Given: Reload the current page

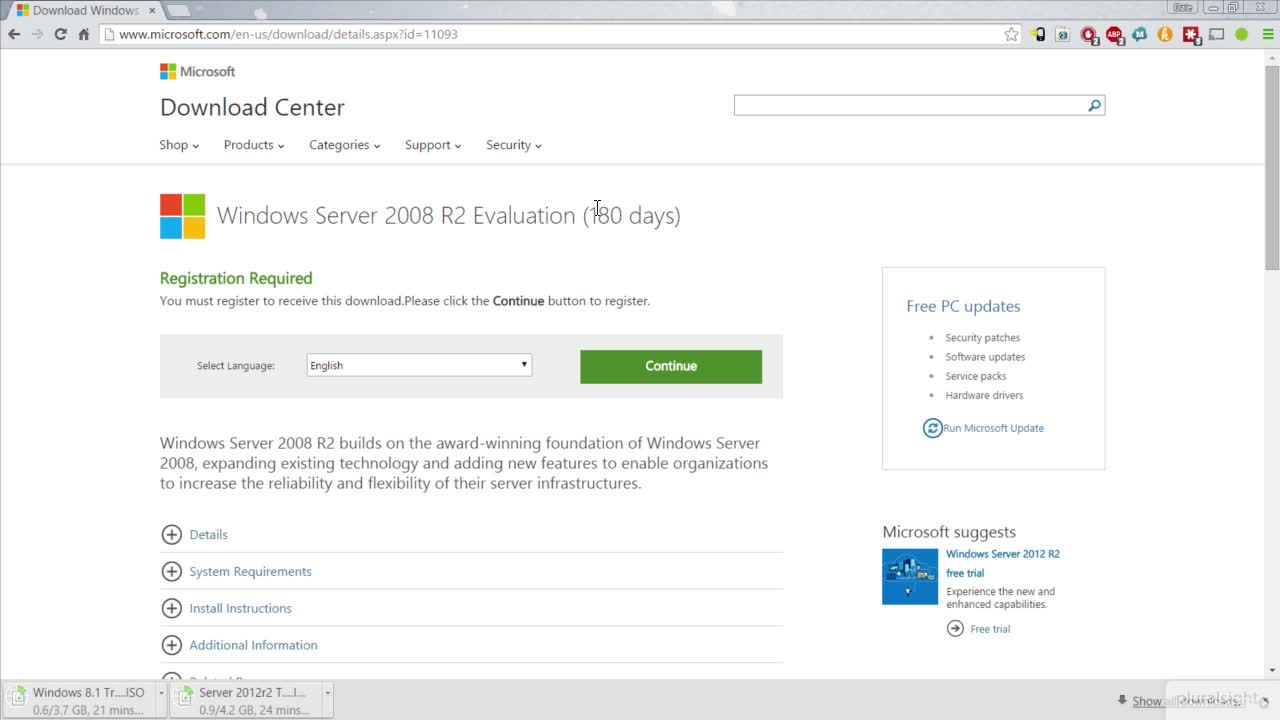Looking at the screenshot, I should (x=60, y=34).
